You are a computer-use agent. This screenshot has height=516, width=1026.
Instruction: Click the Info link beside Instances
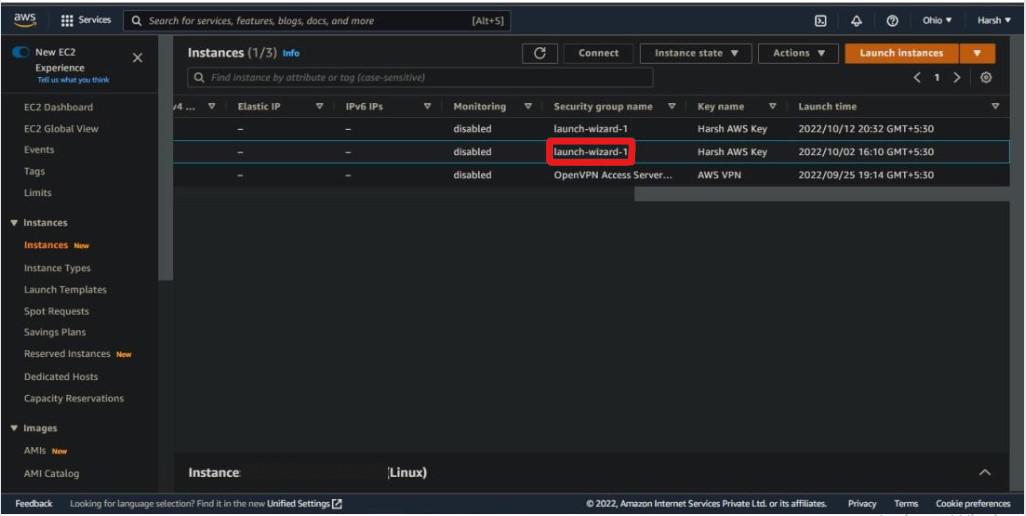(291, 53)
